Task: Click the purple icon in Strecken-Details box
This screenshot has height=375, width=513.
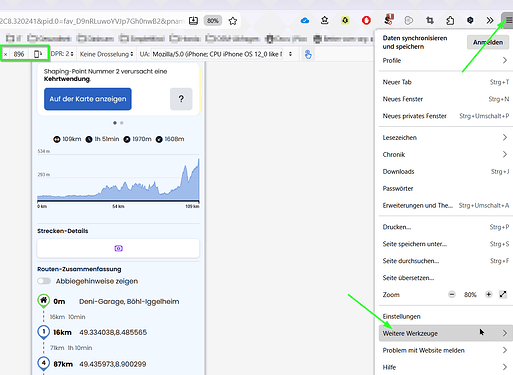Action: coord(118,248)
